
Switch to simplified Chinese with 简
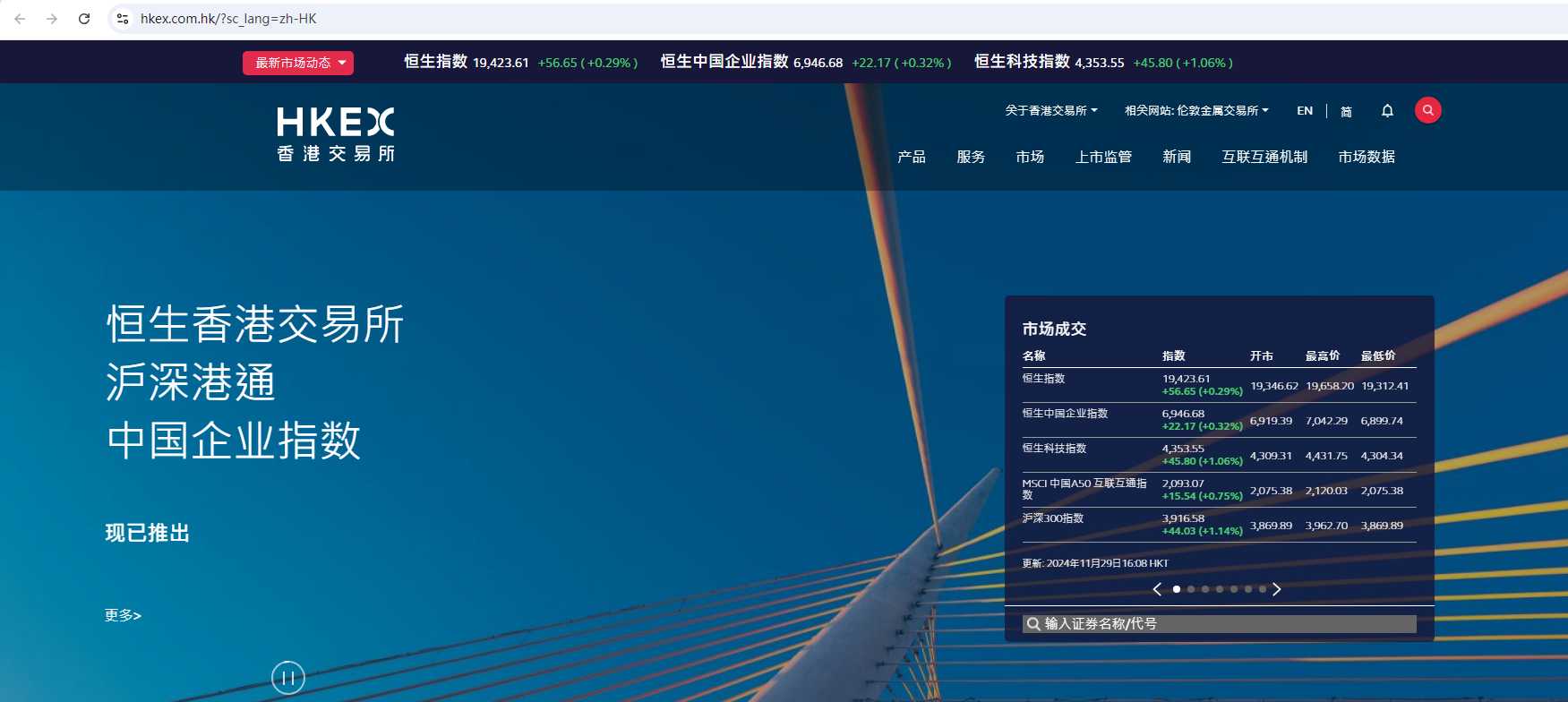[1346, 111]
